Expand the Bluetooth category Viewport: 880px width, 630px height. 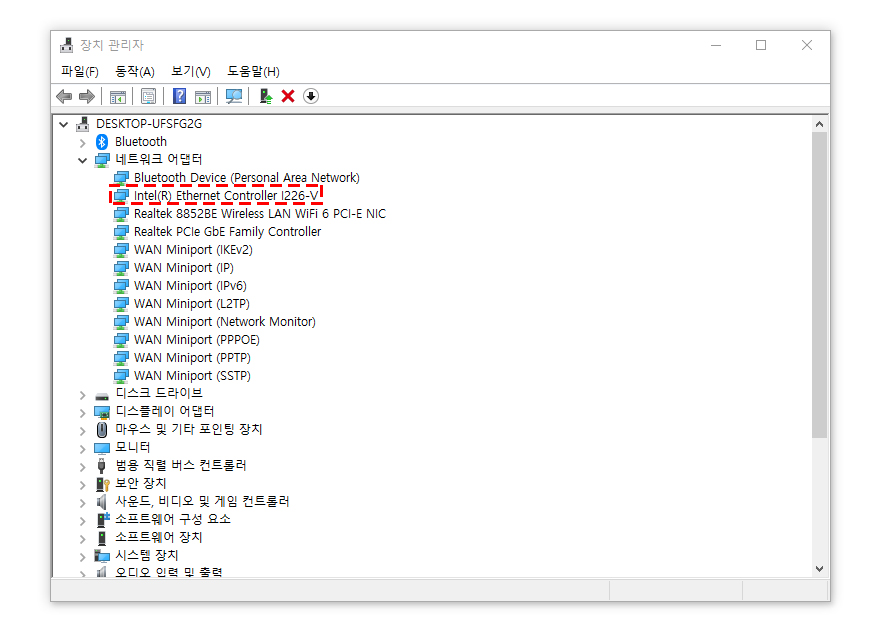[82, 142]
